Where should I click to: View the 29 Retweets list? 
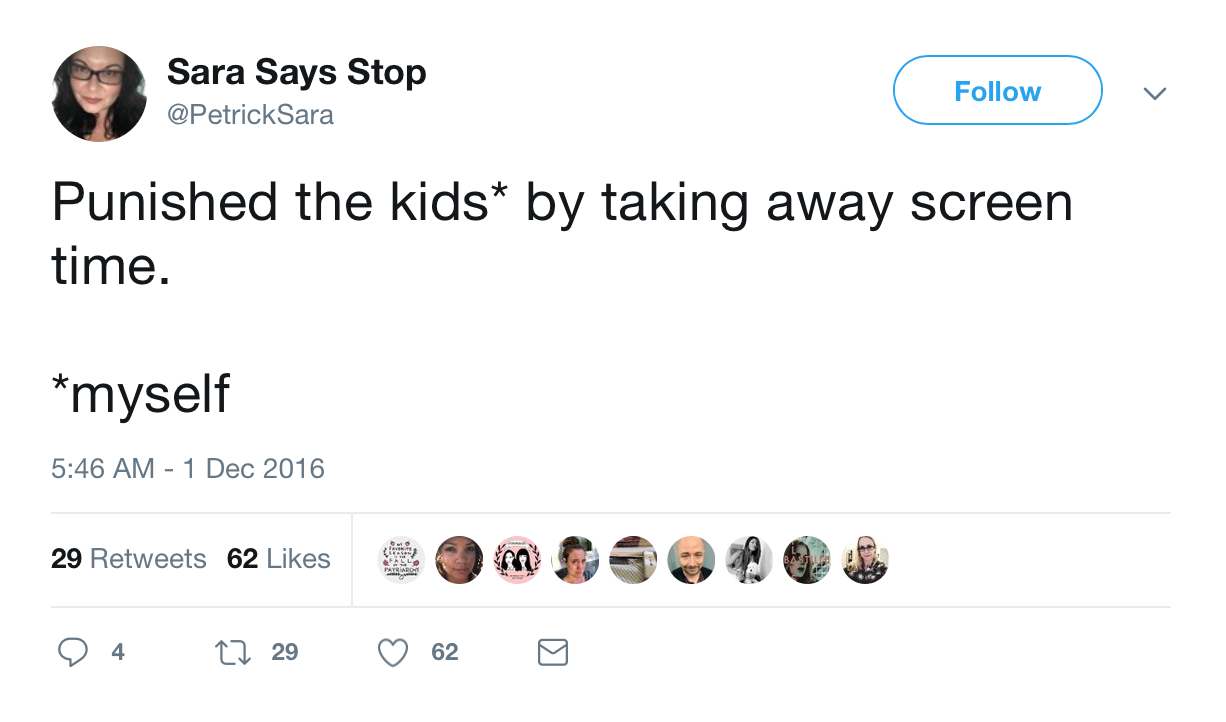[129, 559]
